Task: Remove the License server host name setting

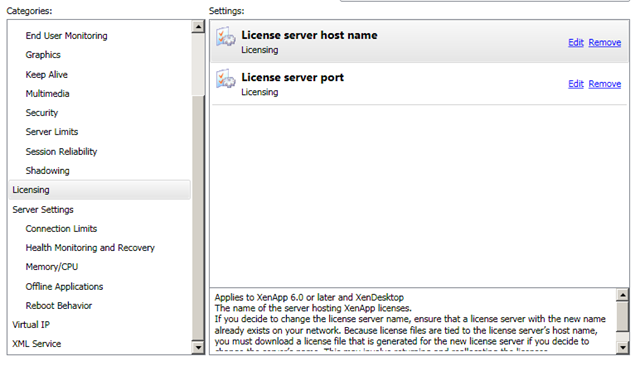Action: [x=604, y=42]
